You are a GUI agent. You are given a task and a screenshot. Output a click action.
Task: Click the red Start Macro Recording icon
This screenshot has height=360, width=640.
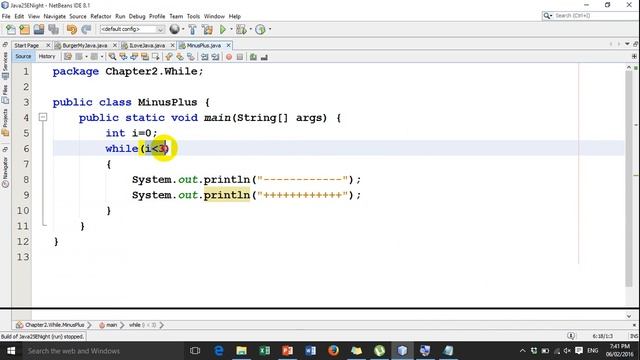click(x=229, y=57)
